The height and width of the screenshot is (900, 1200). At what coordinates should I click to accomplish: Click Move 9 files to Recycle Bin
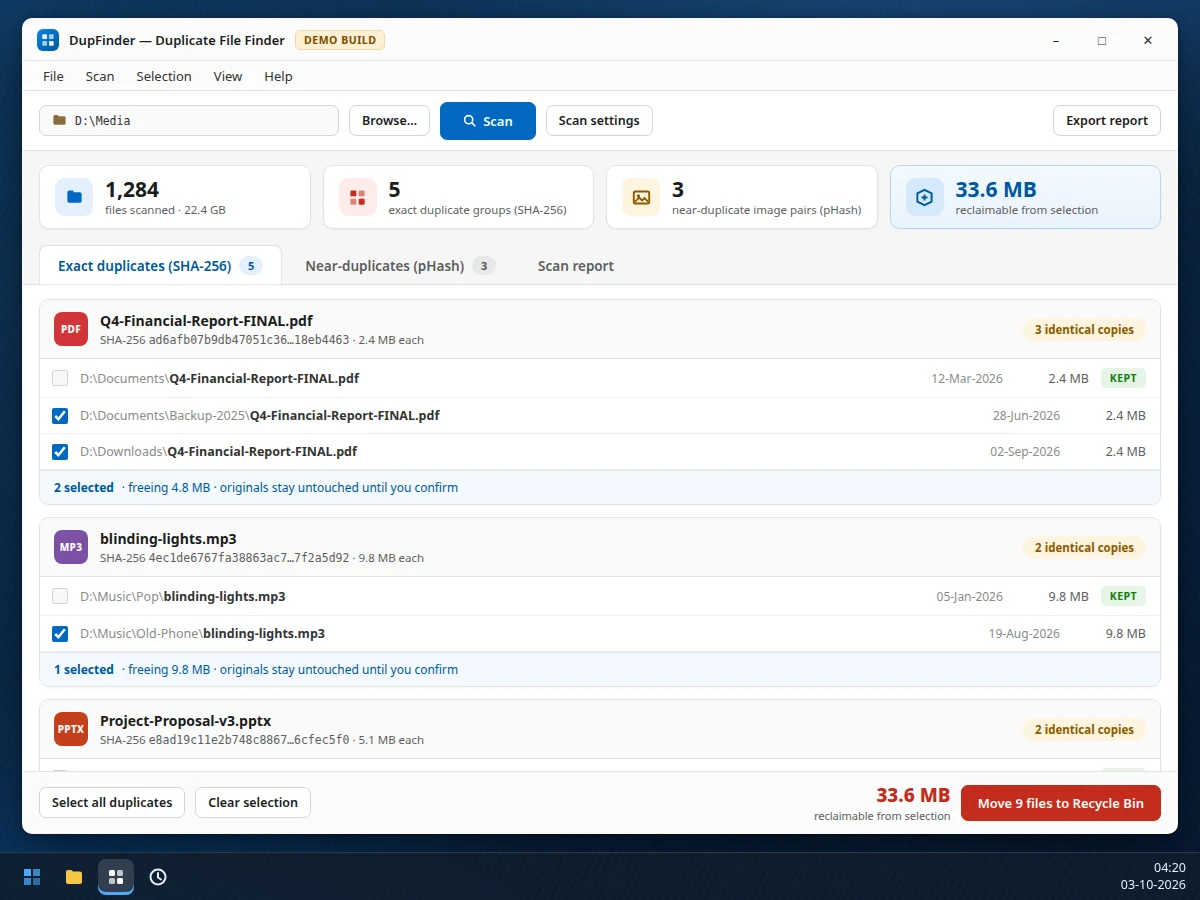pos(1061,803)
